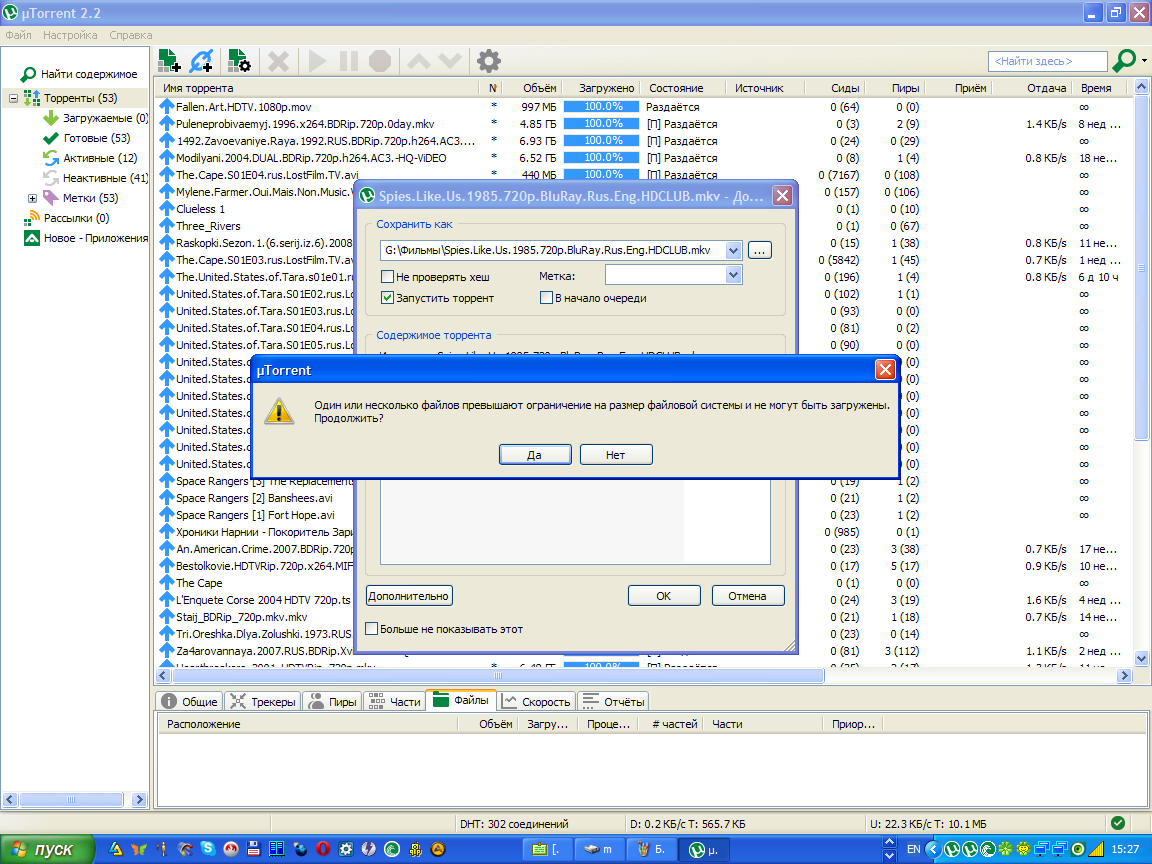This screenshot has height=864, width=1152.
Task: Click the Remove torrent X icon
Action: click(x=278, y=61)
